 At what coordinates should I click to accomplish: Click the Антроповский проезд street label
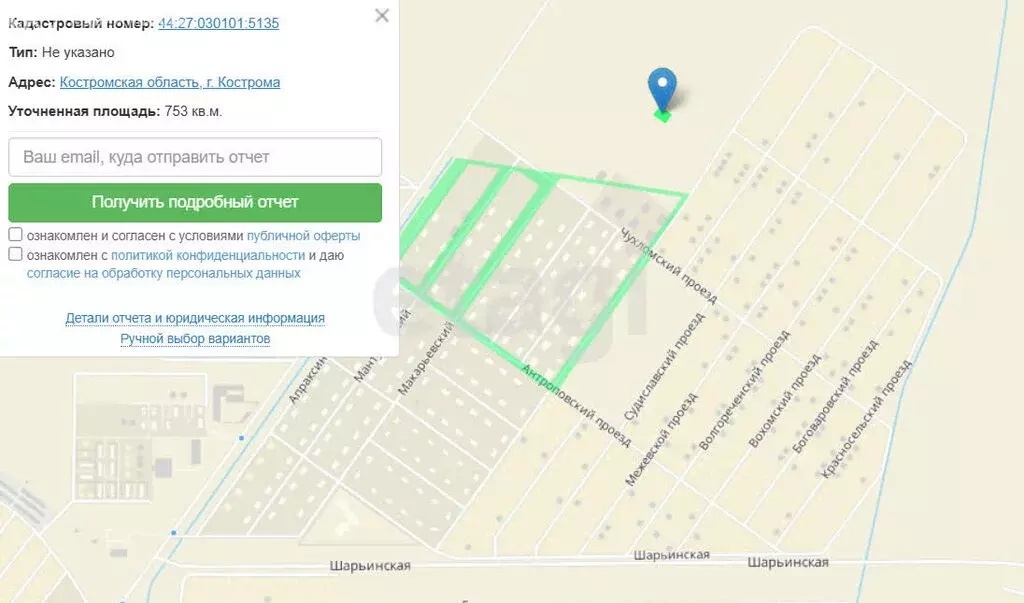[x=576, y=405]
